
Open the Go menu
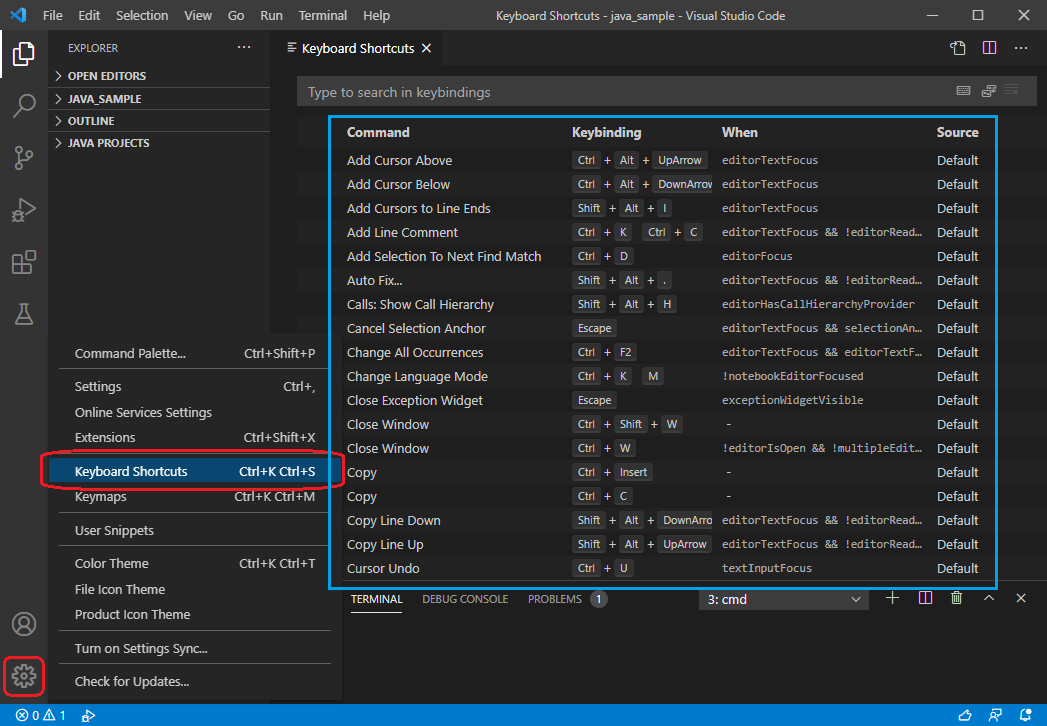click(x=236, y=15)
